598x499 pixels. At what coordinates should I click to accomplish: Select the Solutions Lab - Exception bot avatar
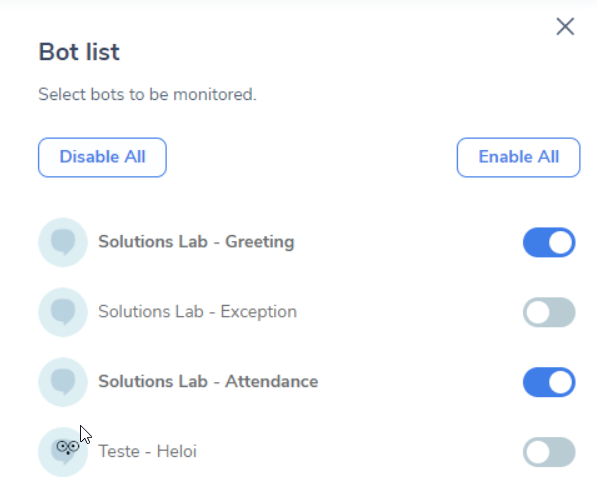coord(63,312)
